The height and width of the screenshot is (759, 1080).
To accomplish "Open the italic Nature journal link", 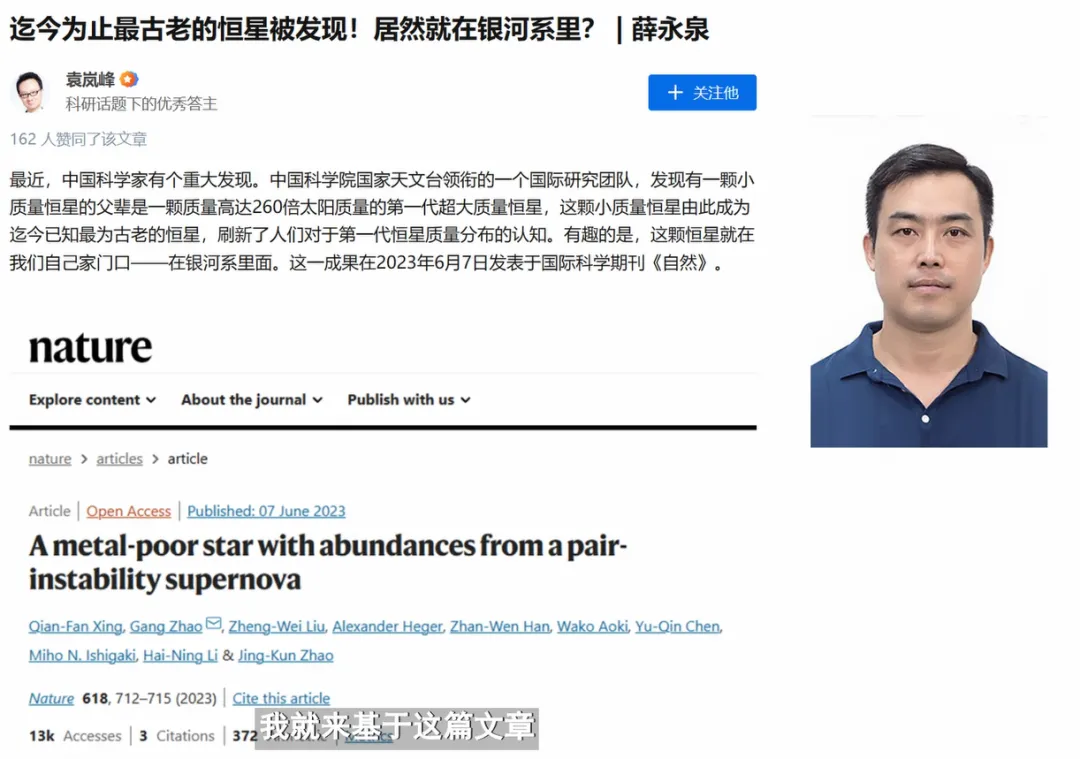I will 51,698.
